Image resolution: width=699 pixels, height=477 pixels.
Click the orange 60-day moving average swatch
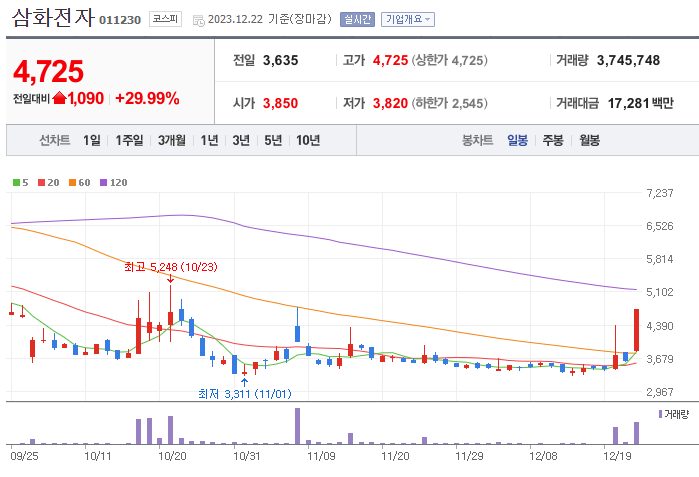pyautogui.click(x=73, y=182)
